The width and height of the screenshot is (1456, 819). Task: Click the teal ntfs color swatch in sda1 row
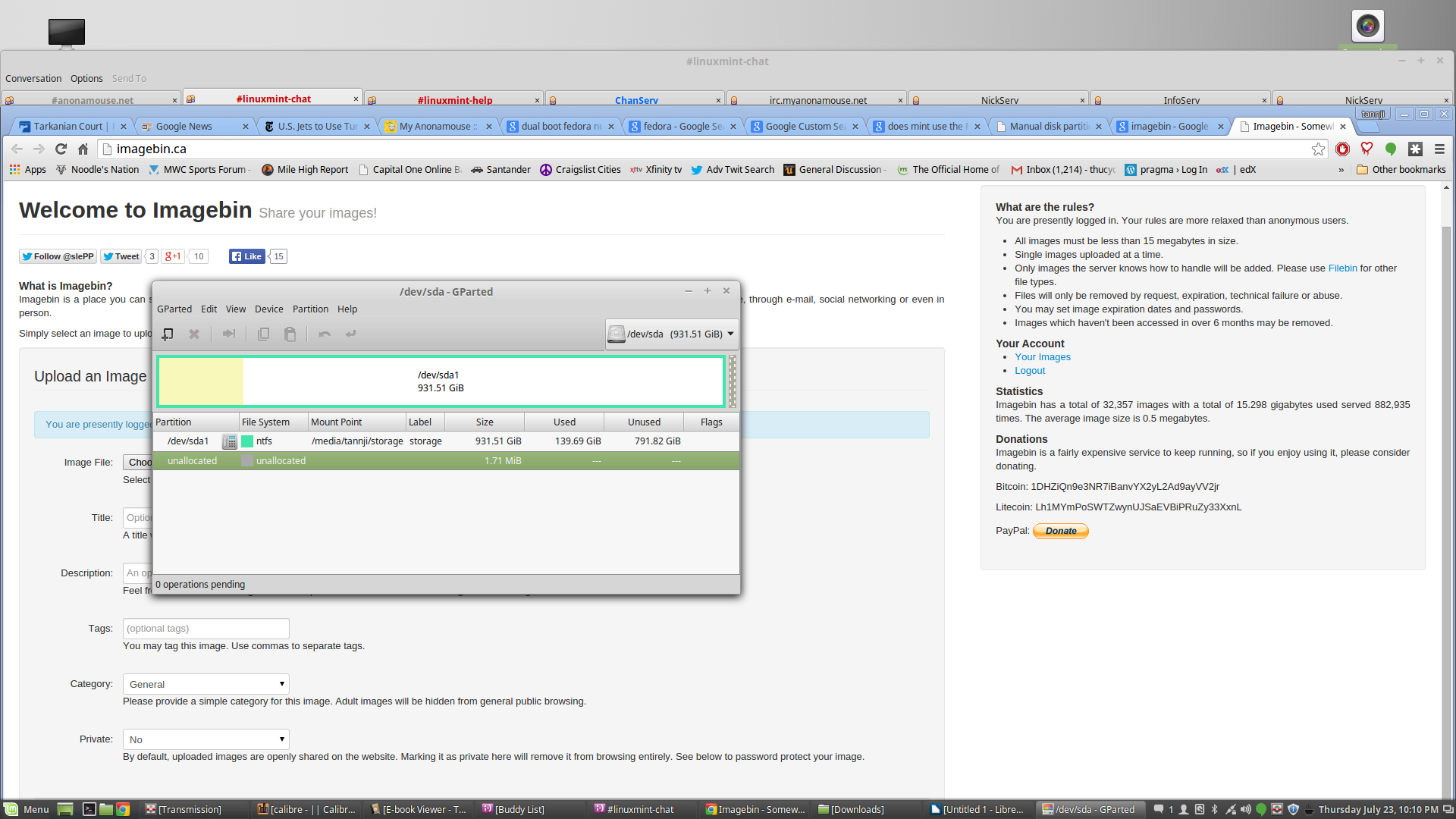(x=247, y=441)
